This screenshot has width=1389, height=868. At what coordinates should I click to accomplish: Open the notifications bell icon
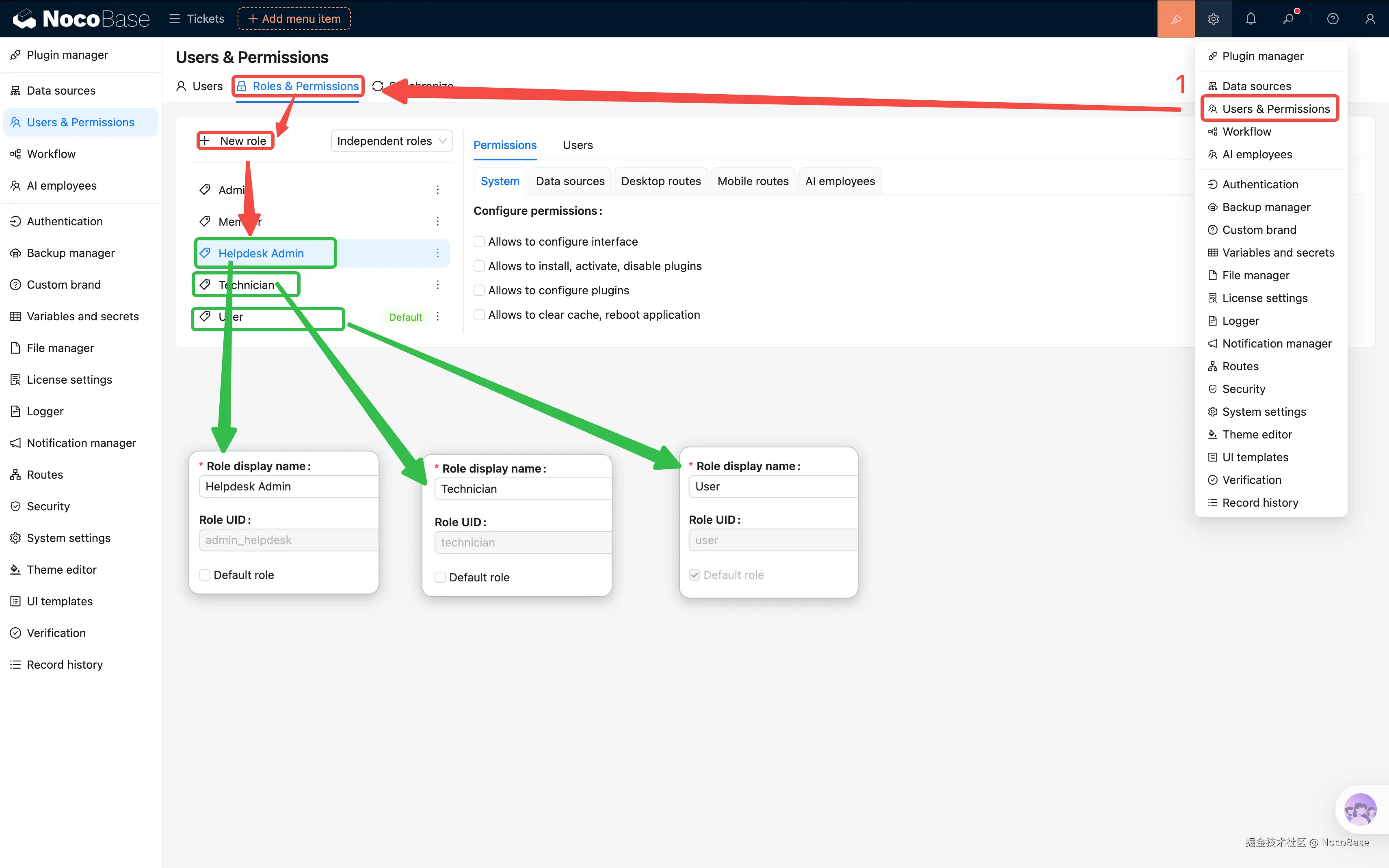tap(1251, 19)
